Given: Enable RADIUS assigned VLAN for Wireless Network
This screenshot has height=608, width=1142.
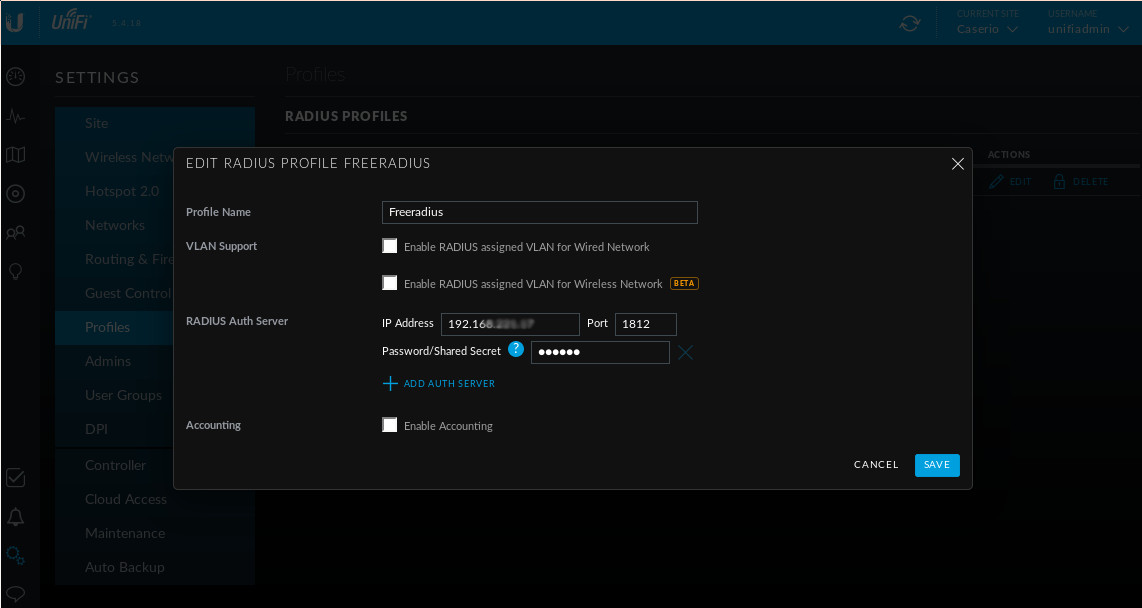Looking at the screenshot, I should click(x=390, y=283).
